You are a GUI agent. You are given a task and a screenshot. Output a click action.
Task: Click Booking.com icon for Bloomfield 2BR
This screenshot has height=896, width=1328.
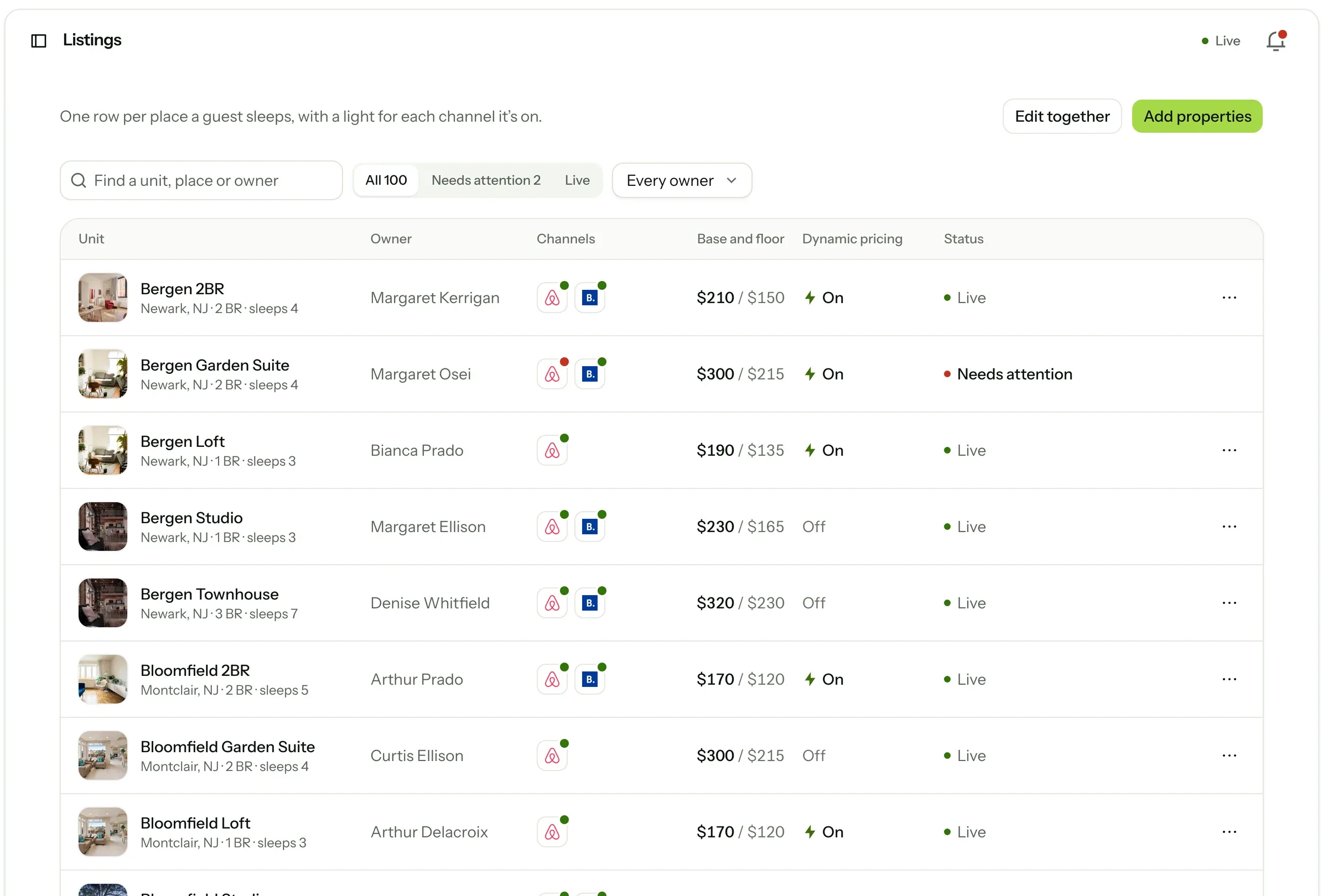[590, 680]
